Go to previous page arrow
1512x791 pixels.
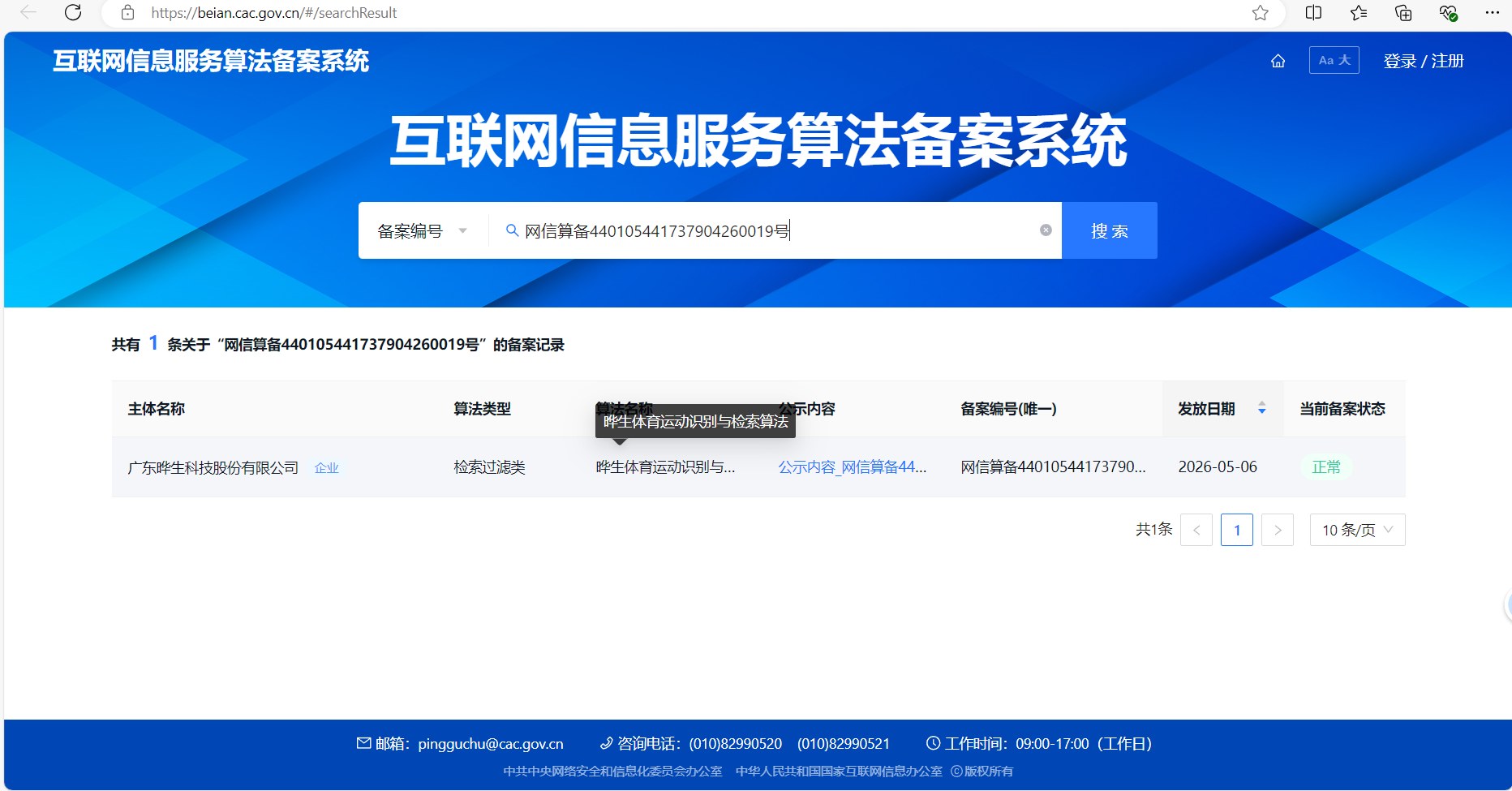pos(1196,530)
